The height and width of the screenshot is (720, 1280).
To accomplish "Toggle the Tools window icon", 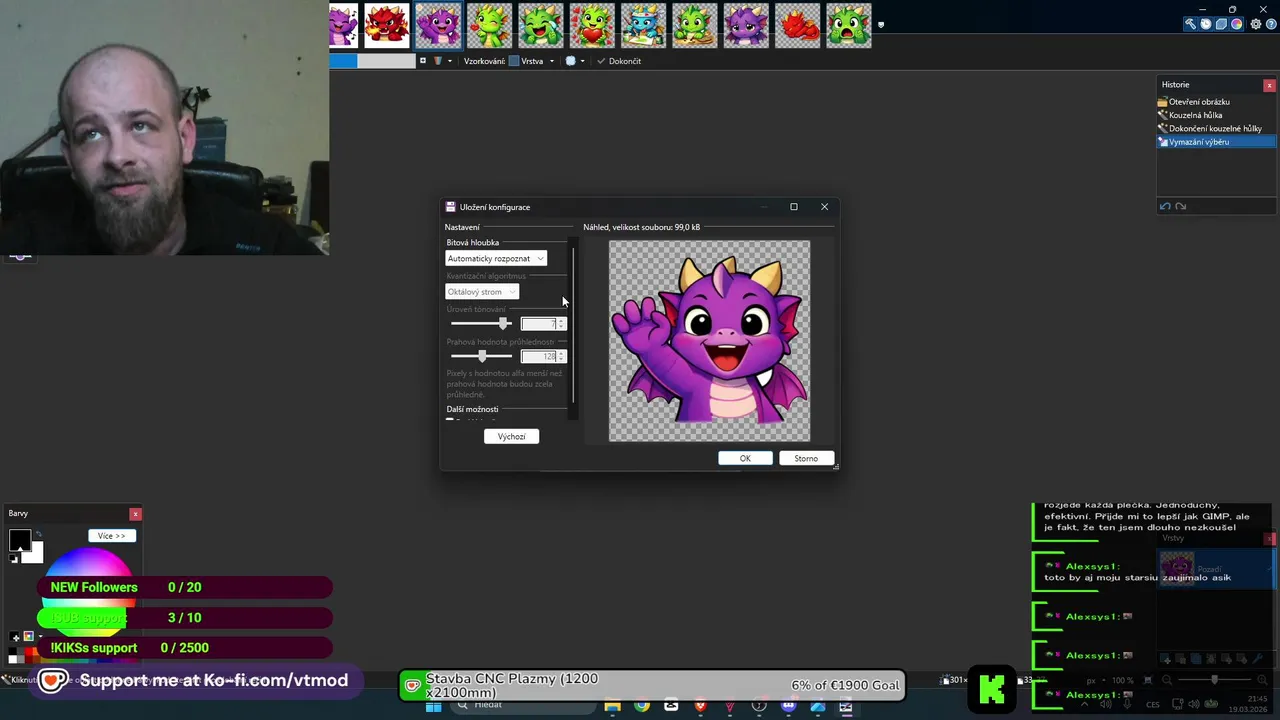I will click(x=1191, y=24).
